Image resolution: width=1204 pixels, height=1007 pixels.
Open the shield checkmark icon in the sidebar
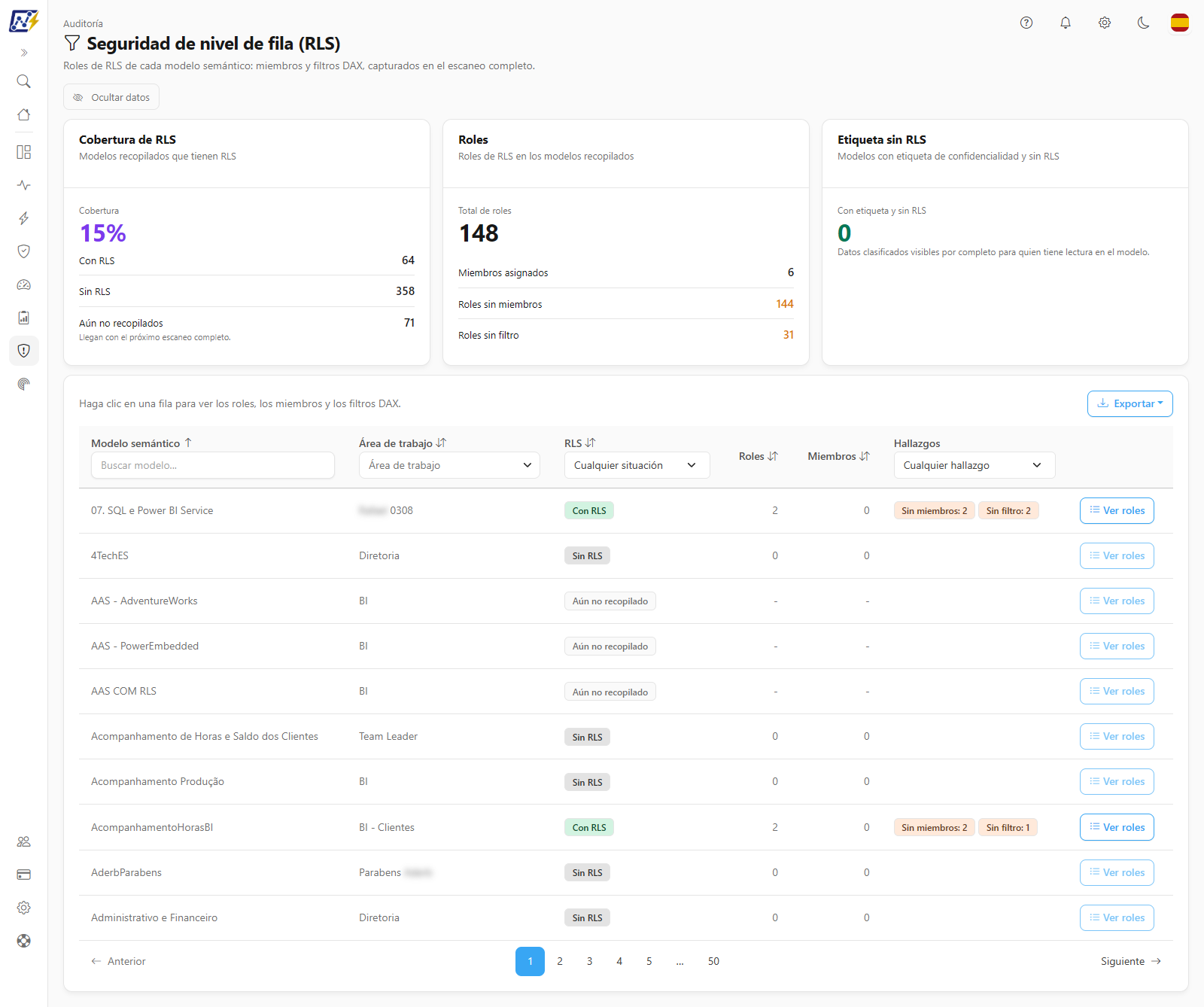24,251
